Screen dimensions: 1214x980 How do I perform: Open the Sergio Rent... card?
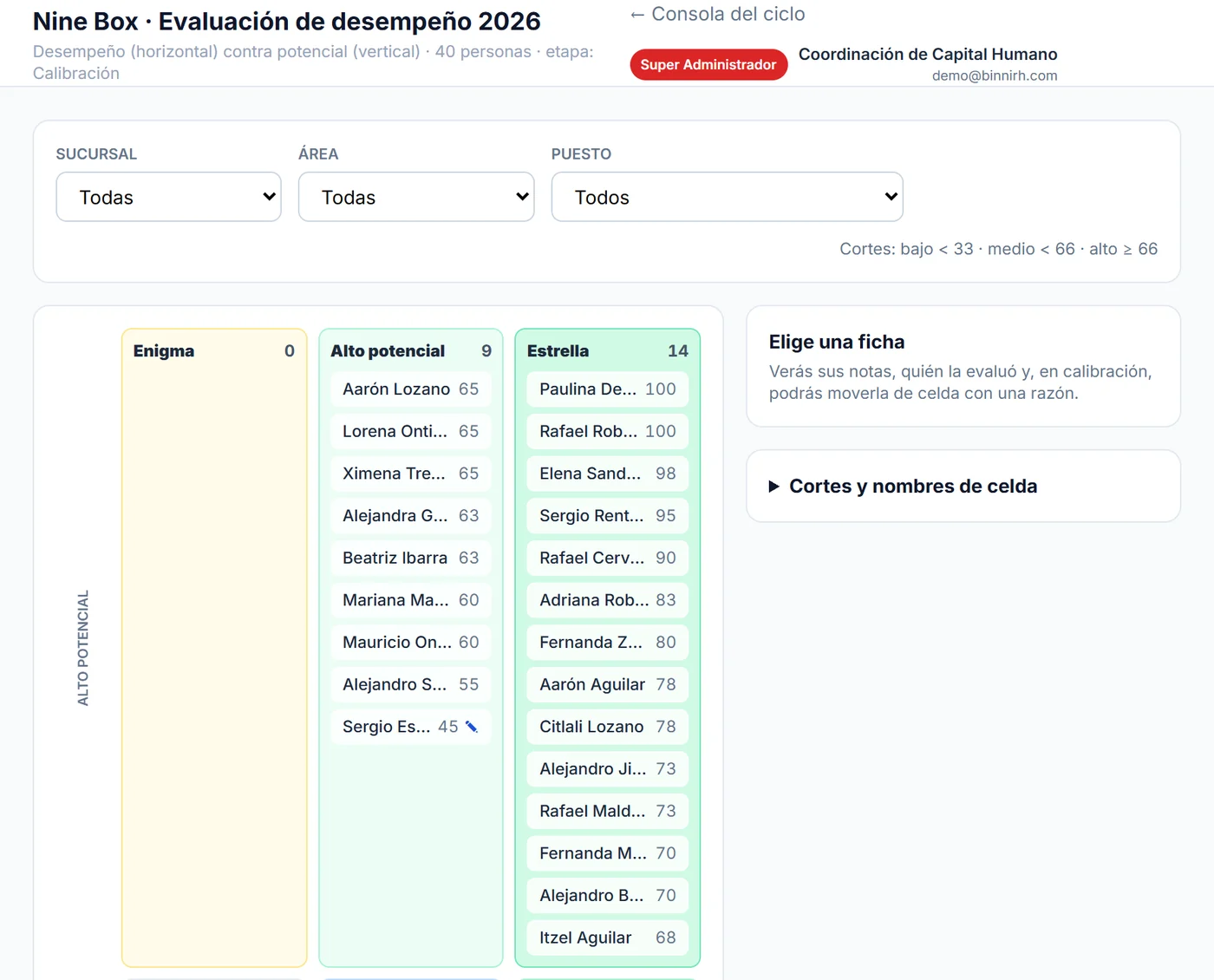click(608, 516)
